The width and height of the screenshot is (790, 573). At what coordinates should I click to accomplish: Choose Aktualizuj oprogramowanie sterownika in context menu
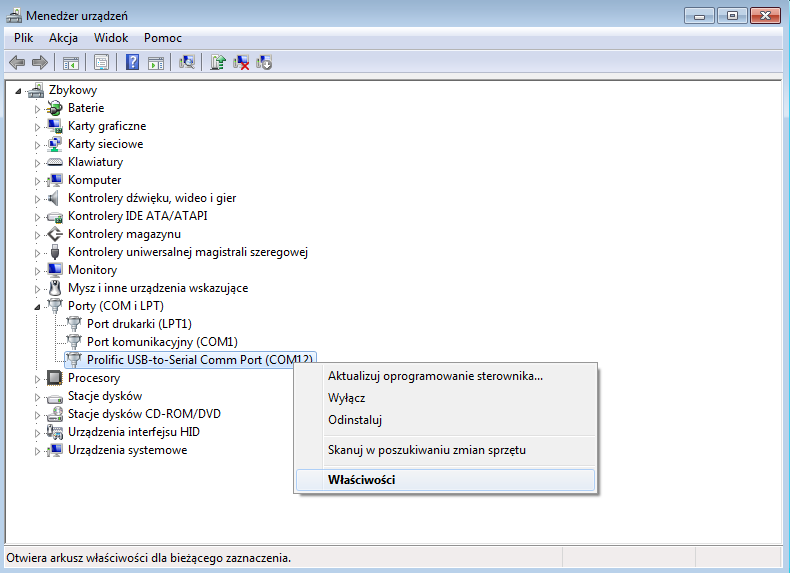[x=435, y=376]
